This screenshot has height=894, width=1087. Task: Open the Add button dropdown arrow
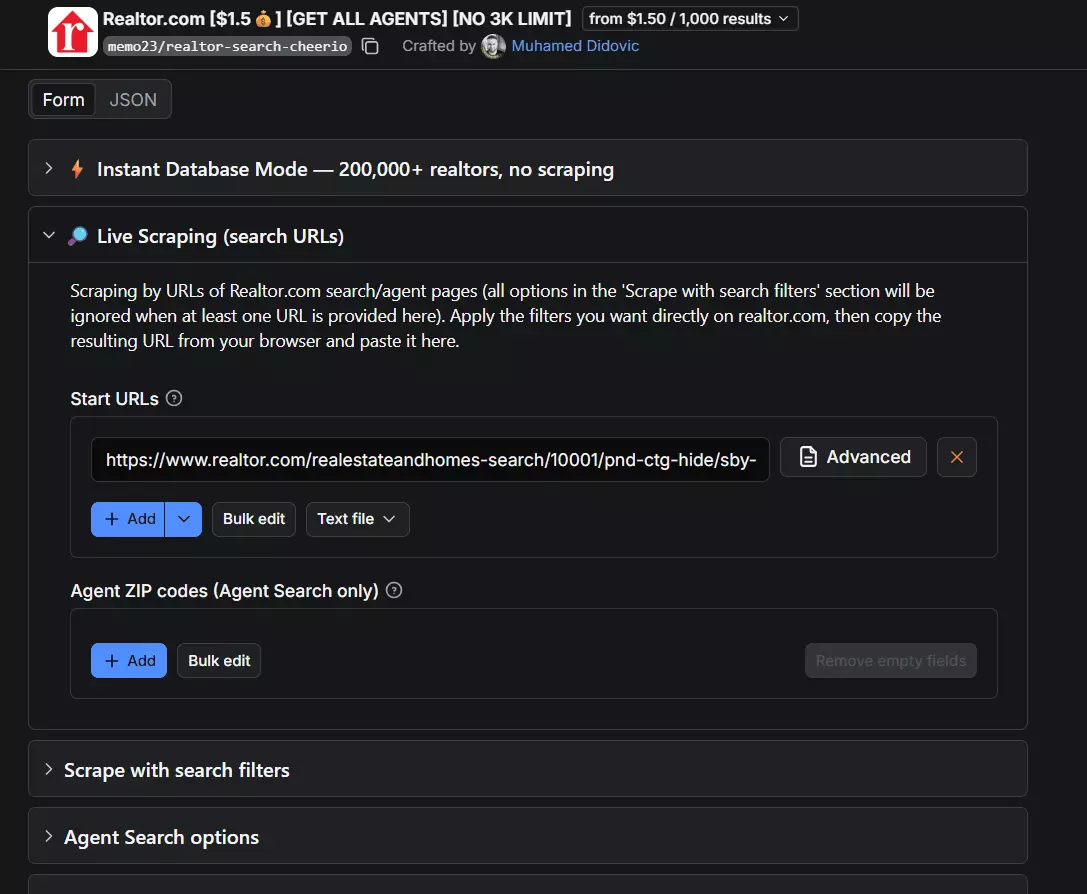[184, 519]
